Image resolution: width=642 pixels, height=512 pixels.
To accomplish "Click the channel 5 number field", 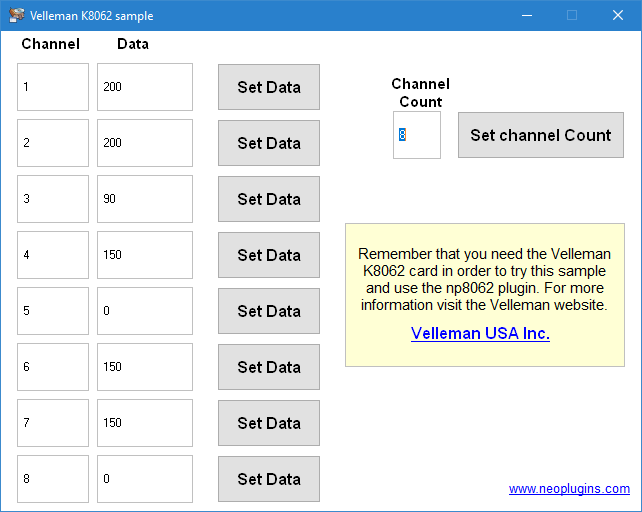I will tap(53, 311).
